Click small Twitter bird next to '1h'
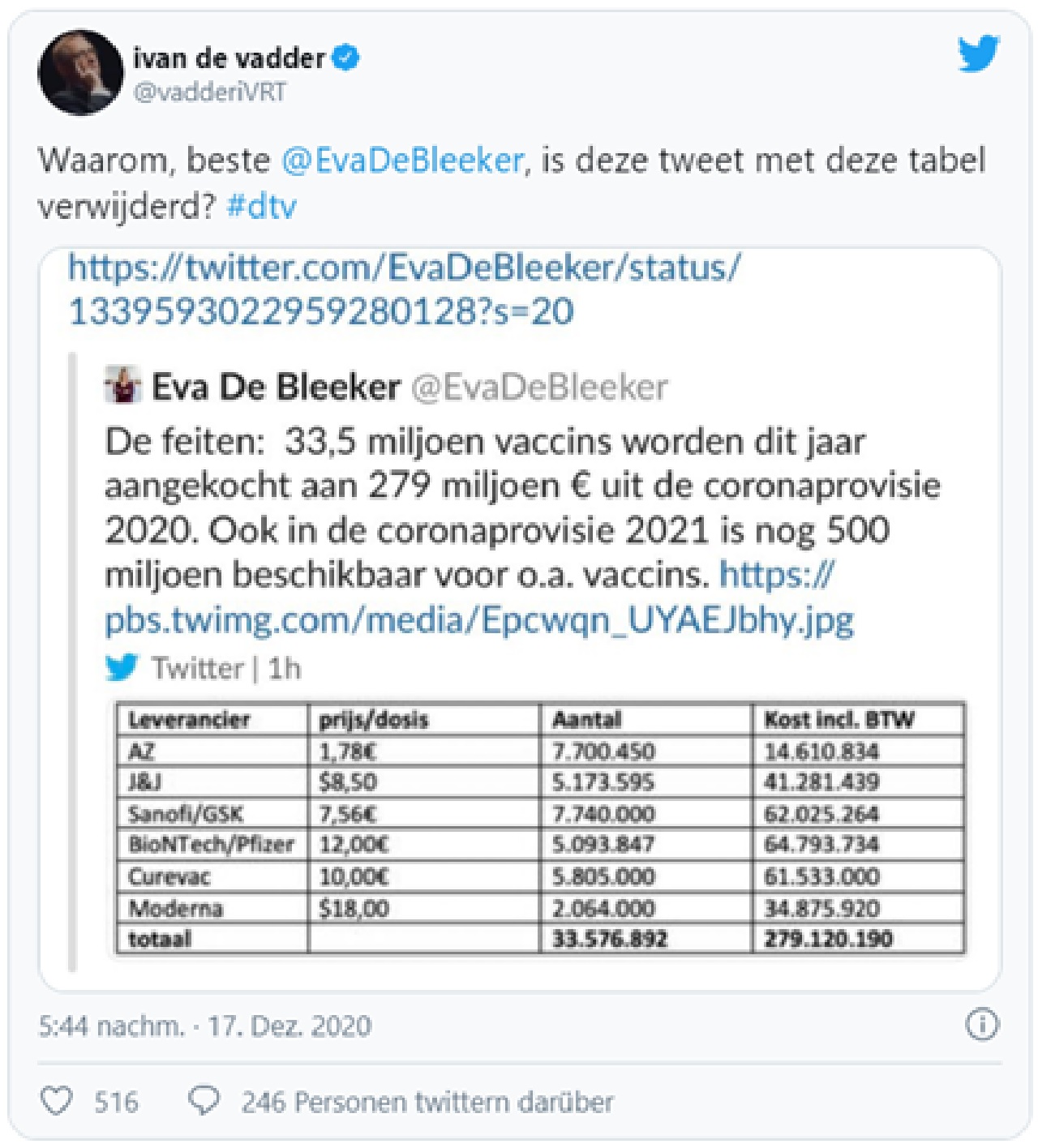This screenshot has width=1038, height=1148. 122,667
